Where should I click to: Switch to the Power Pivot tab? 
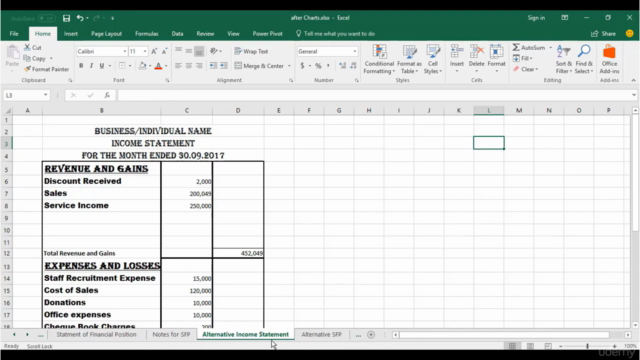click(x=267, y=34)
